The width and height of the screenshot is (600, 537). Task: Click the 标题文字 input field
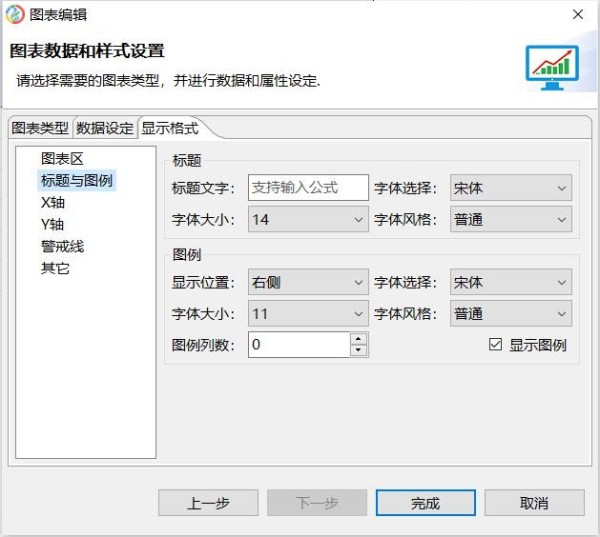(x=308, y=188)
